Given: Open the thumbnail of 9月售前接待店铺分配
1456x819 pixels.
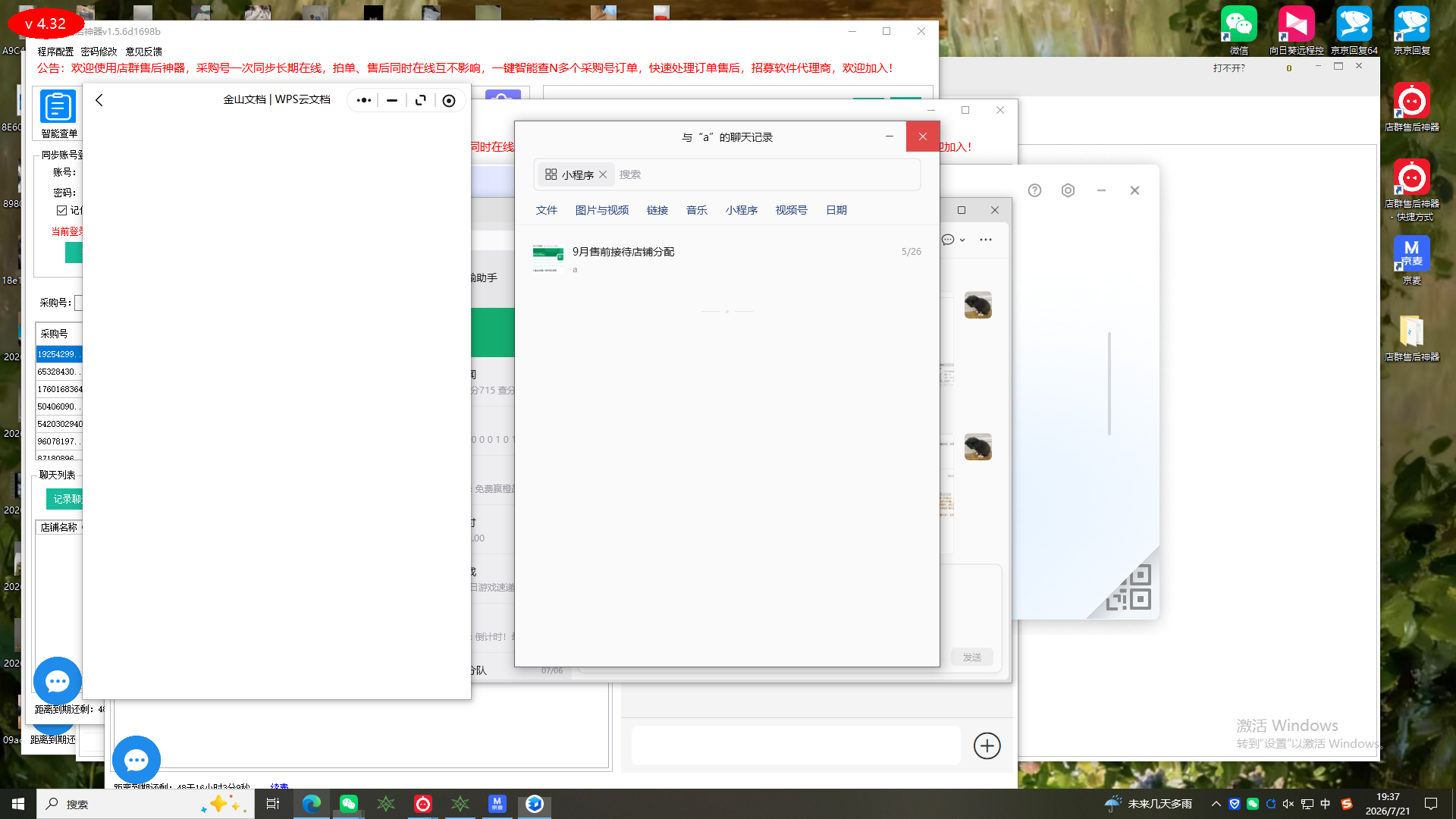Looking at the screenshot, I should (x=548, y=259).
